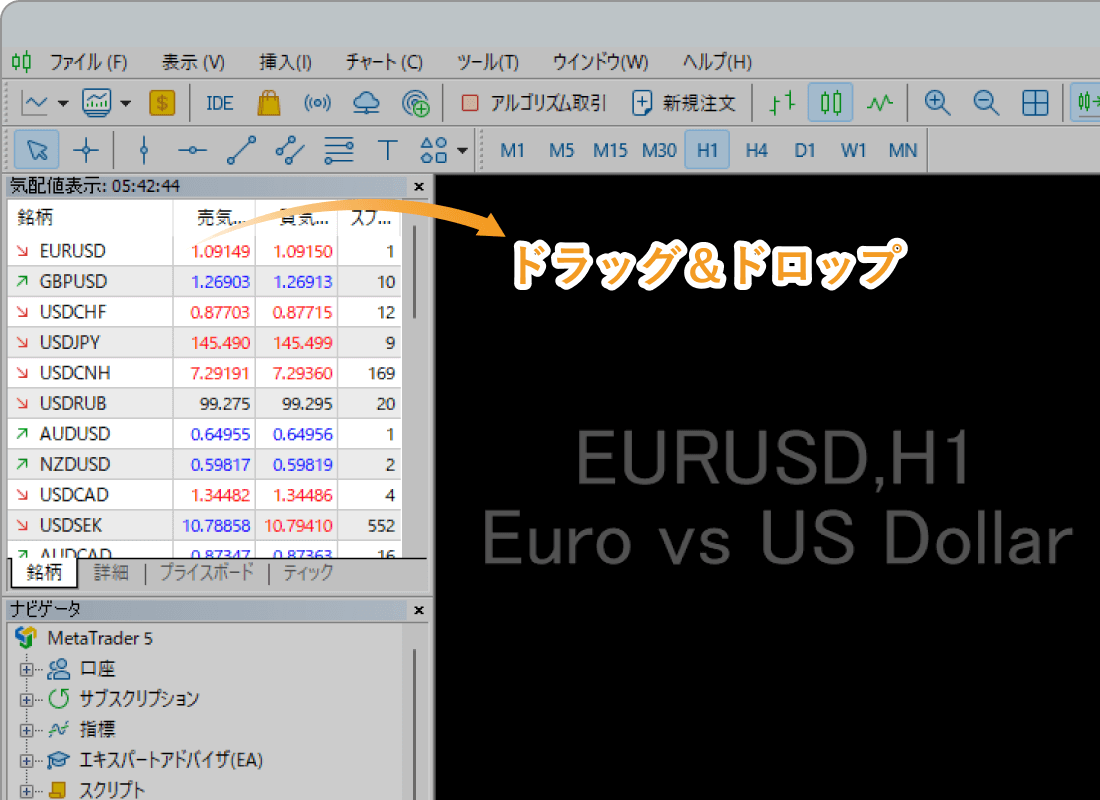Switch to line chart mode

tap(880, 103)
